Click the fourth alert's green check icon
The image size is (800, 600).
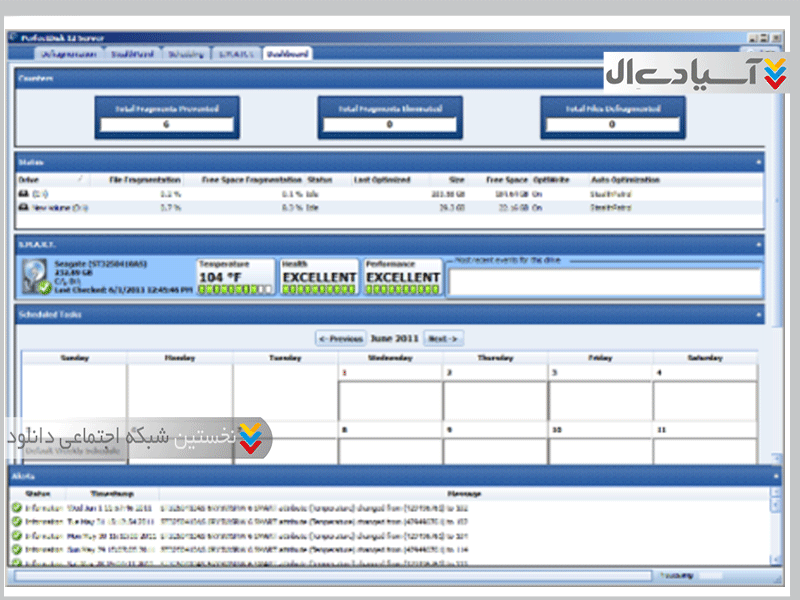16,550
